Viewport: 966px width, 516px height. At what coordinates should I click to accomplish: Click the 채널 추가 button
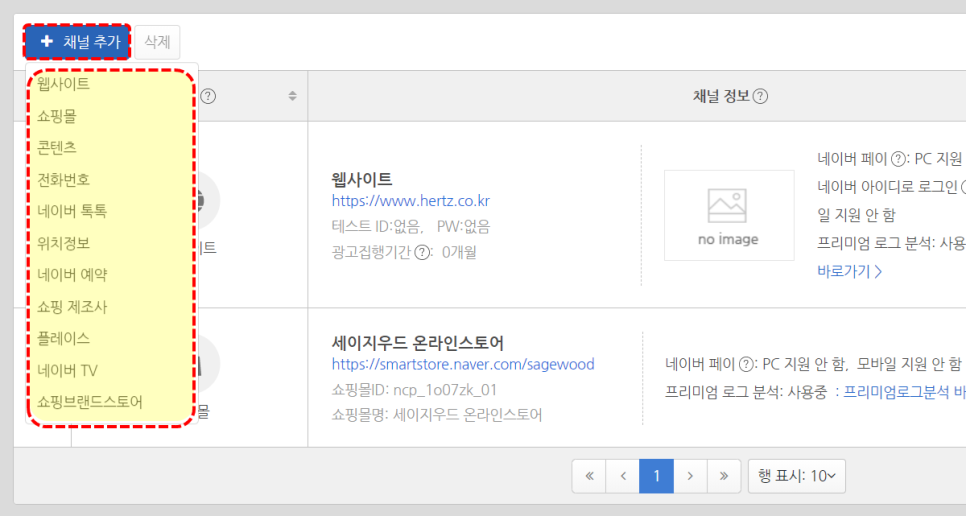(x=77, y=42)
